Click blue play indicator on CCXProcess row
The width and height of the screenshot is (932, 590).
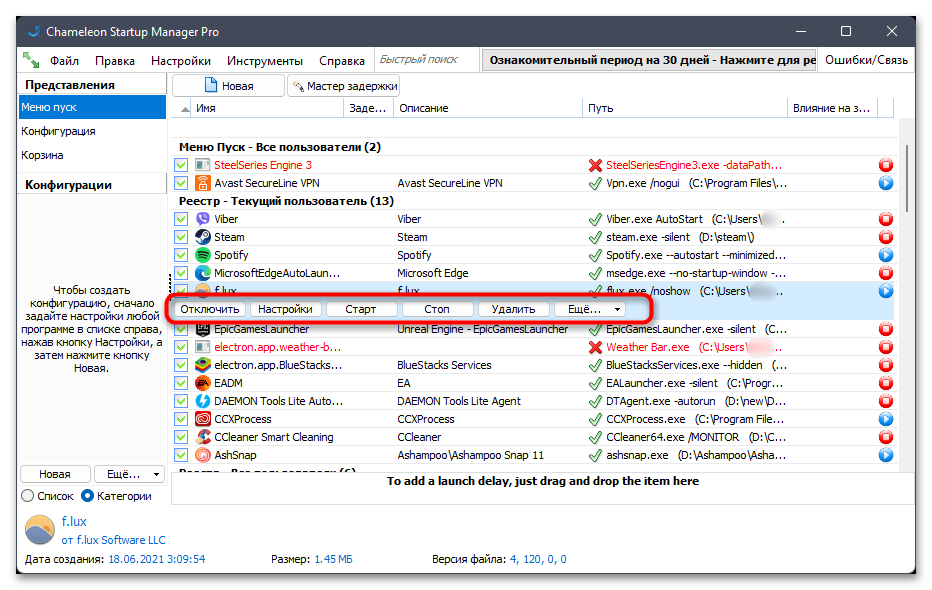point(886,419)
